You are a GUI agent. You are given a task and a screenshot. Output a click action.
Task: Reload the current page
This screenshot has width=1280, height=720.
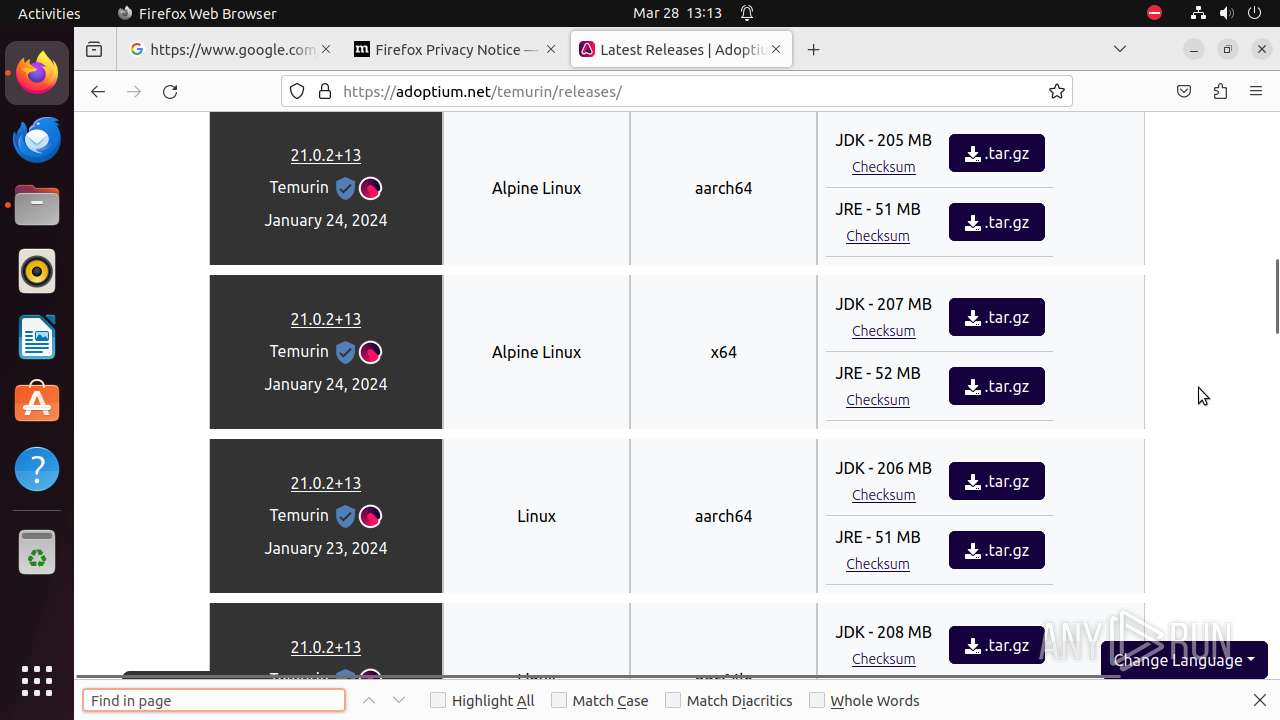click(170, 91)
